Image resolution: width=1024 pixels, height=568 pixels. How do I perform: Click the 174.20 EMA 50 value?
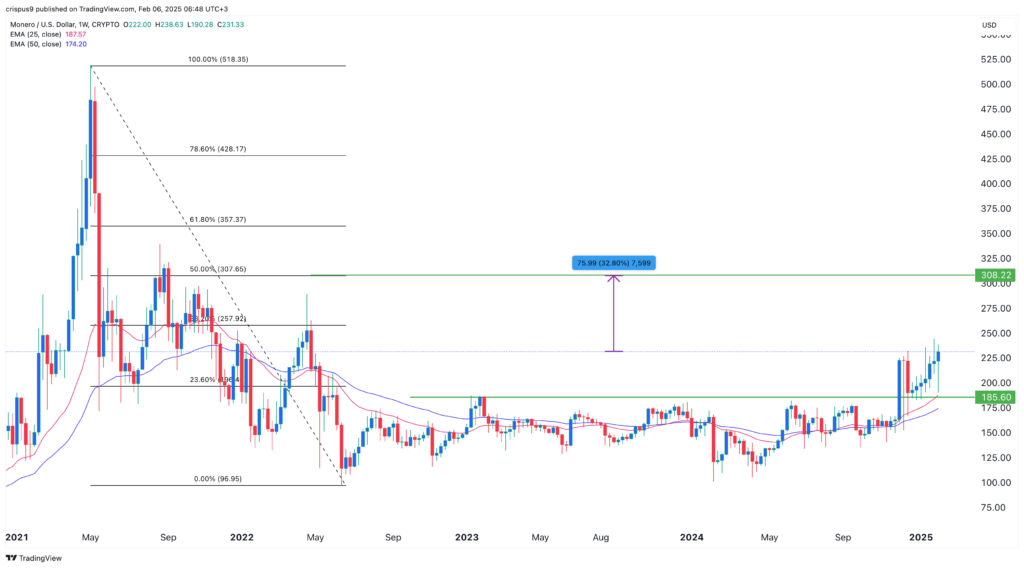(x=76, y=44)
